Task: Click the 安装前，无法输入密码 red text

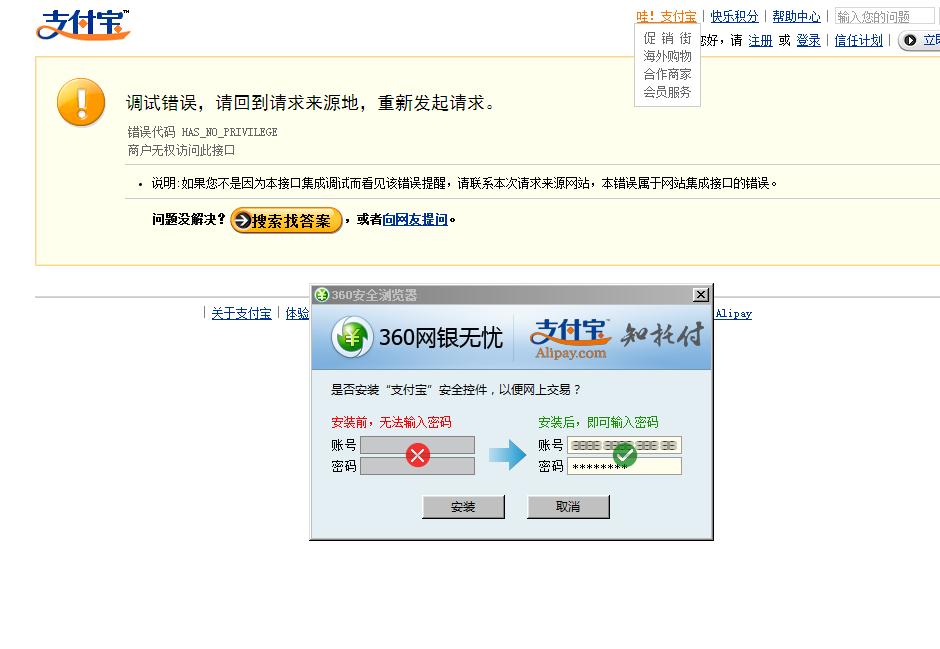Action: (x=391, y=422)
